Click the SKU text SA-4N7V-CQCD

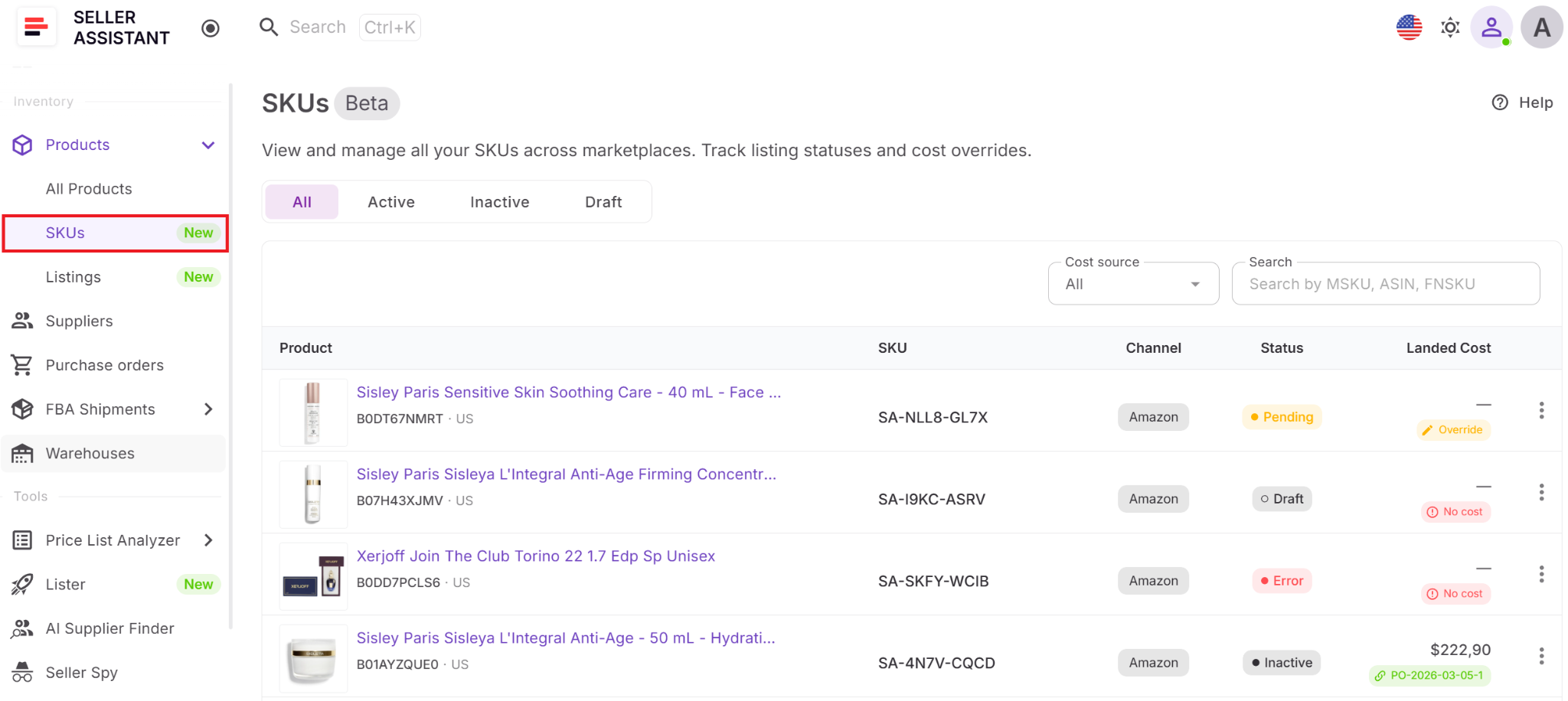pos(936,664)
